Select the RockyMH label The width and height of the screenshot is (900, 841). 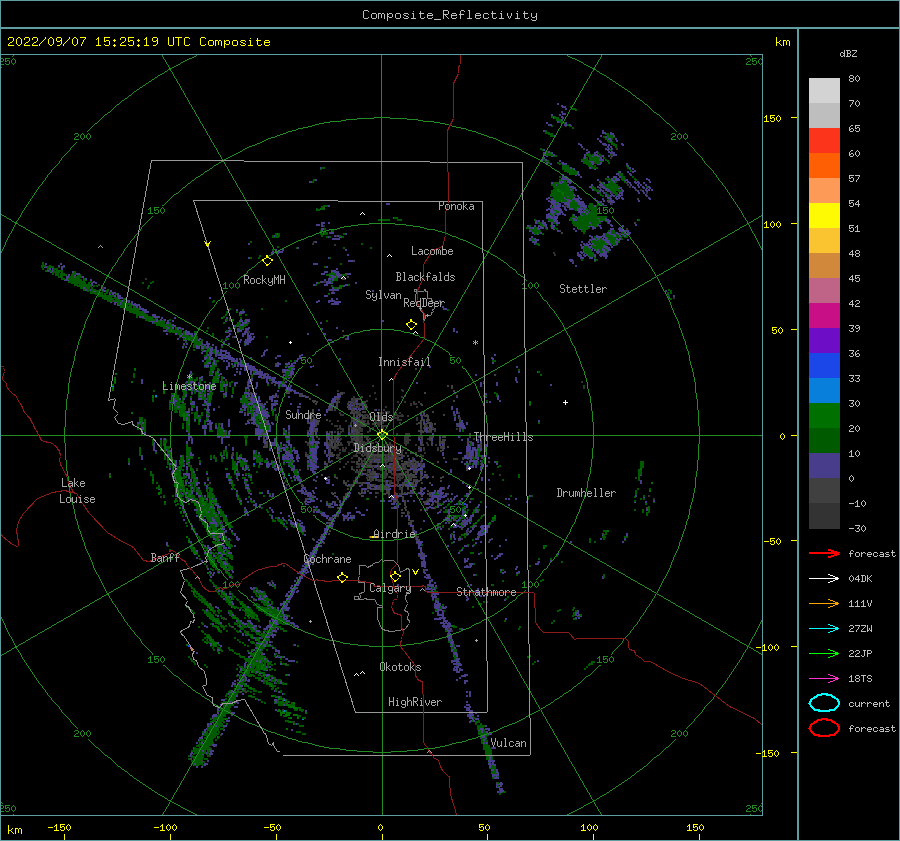264,280
